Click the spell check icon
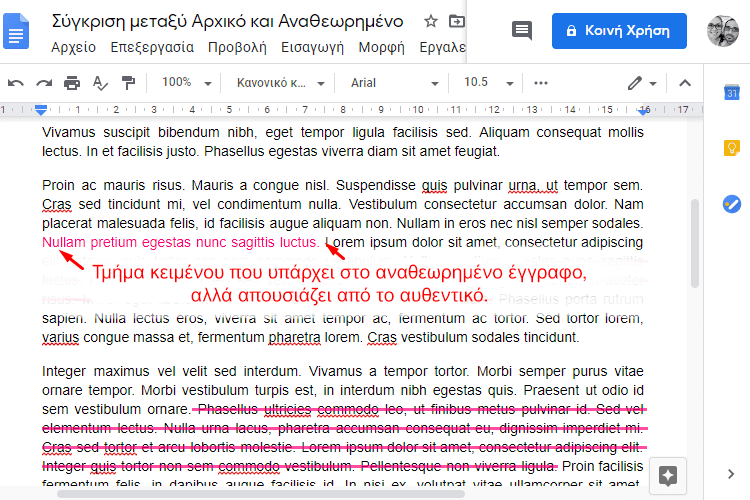Viewport: 750px width, 500px height. 100,83
